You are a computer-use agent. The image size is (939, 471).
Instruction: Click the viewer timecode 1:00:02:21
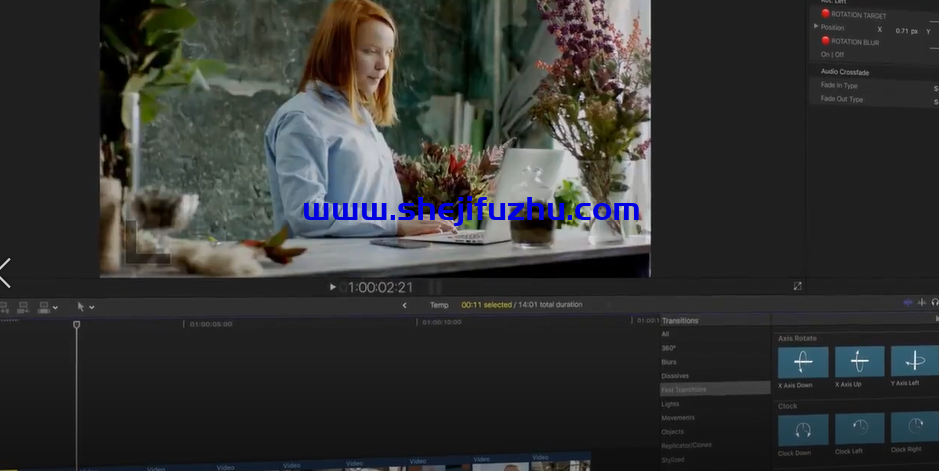[x=380, y=287]
